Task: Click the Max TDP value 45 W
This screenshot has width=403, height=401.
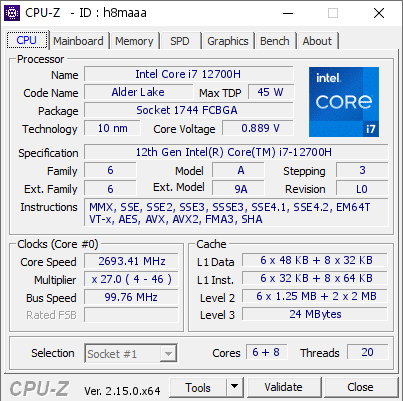Action: [271, 92]
